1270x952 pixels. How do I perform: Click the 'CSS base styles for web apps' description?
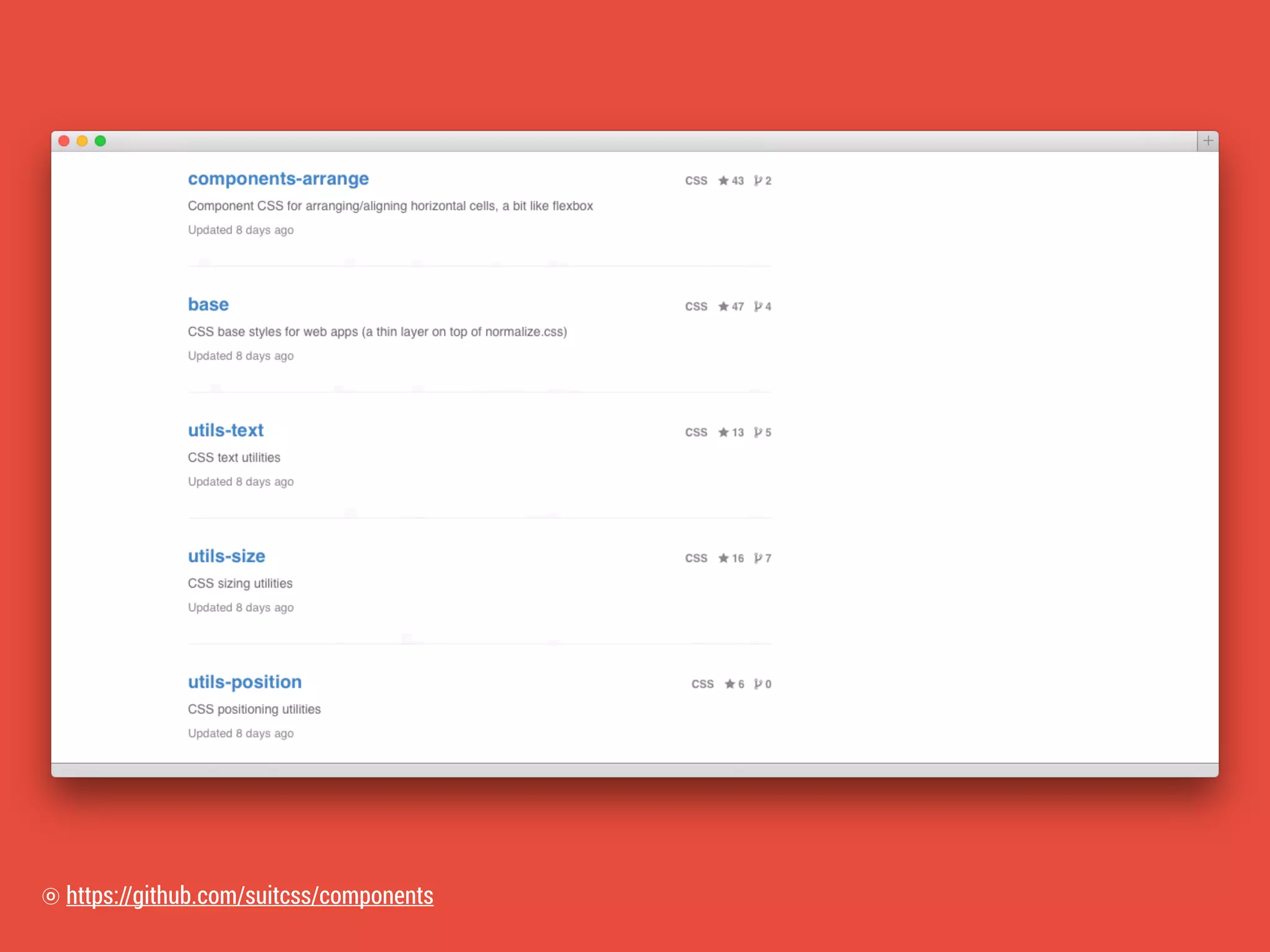[378, 332]
